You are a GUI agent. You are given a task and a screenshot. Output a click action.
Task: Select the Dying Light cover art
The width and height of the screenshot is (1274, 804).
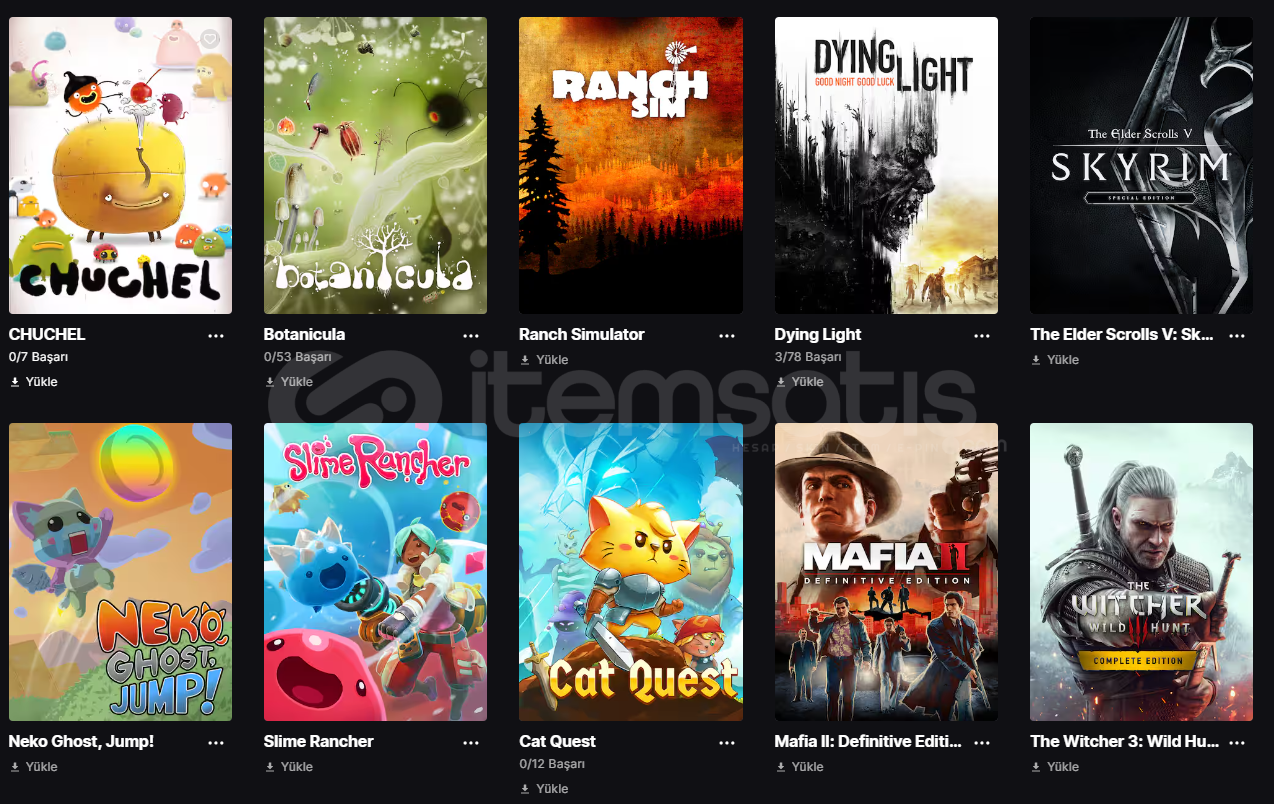886,165
